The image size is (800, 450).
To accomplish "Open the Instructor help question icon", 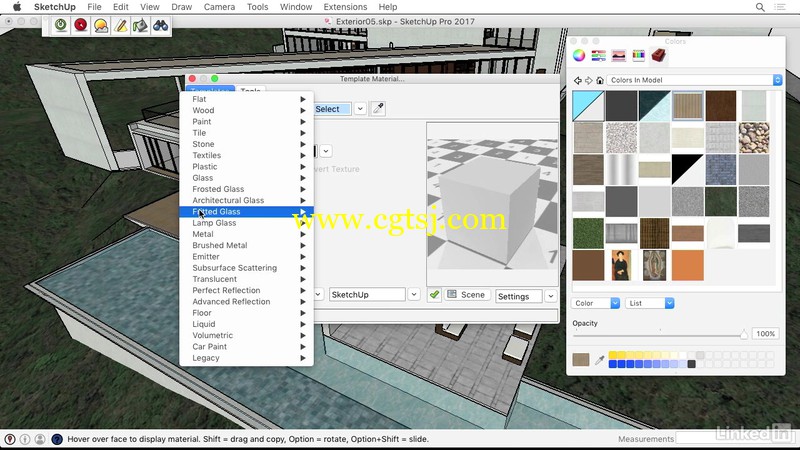I will (57, 439).
